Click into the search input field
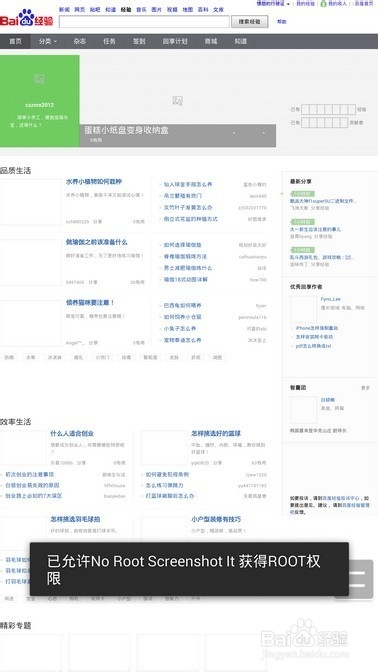This screenshot has width=378, height=672. pos(144,21)
